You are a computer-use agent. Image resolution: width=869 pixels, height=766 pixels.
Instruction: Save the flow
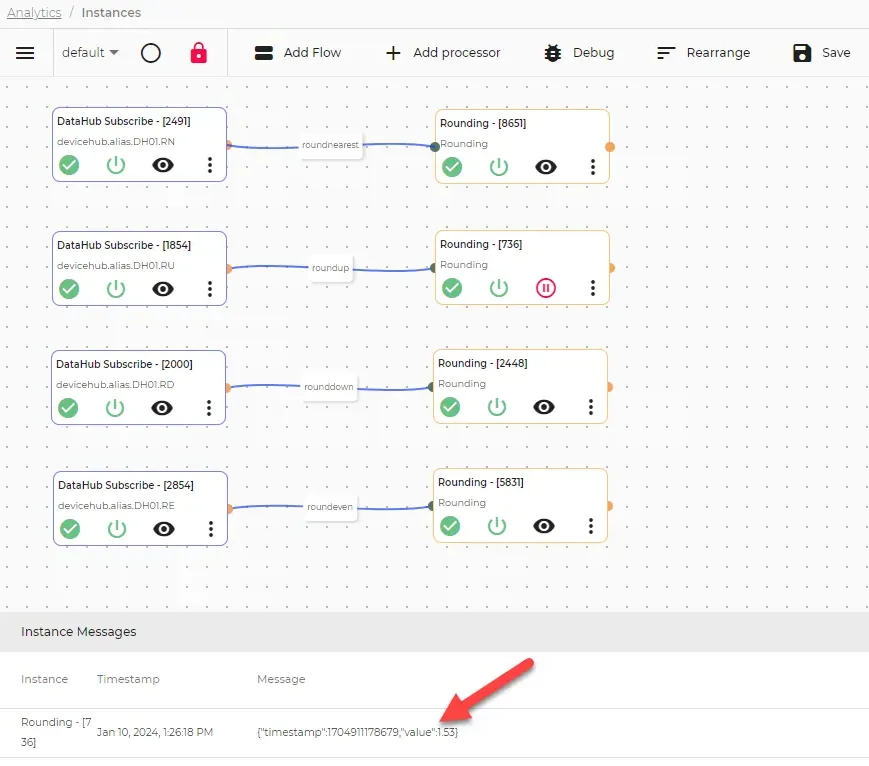point(821,53)
